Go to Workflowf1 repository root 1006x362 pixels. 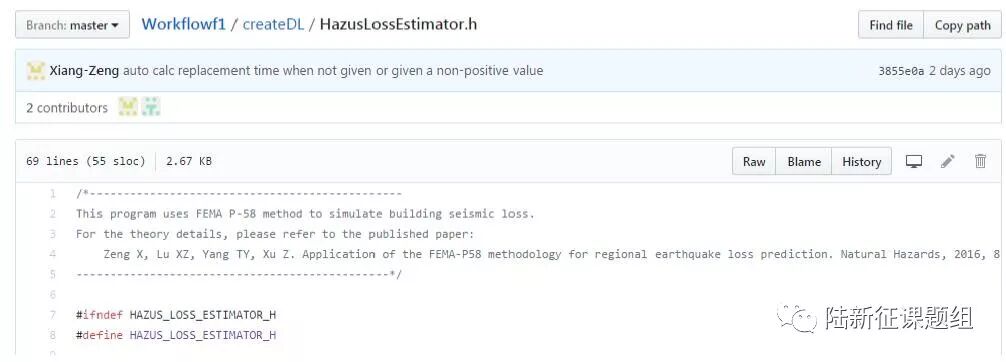click(x=183, y=24)
